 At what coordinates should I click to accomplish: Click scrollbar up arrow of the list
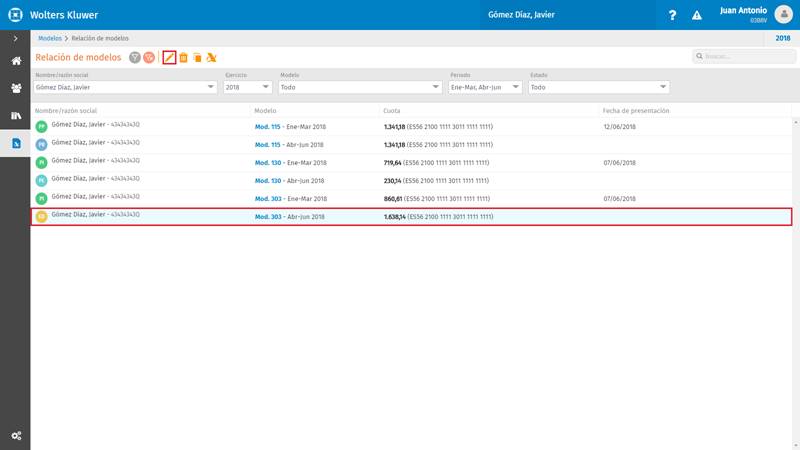[x=796, y=123]
